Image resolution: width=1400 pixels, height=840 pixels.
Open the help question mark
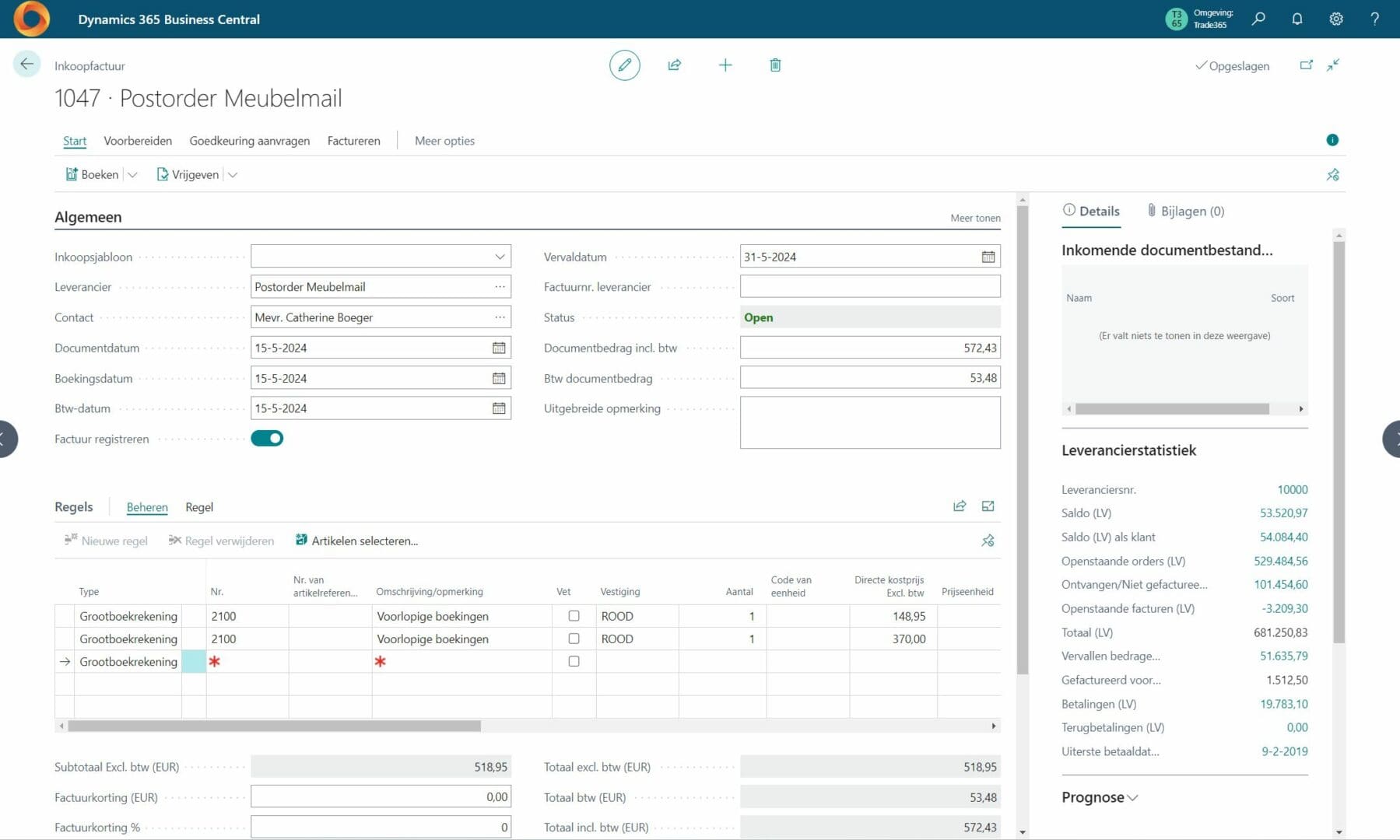tap(1375, 19)
